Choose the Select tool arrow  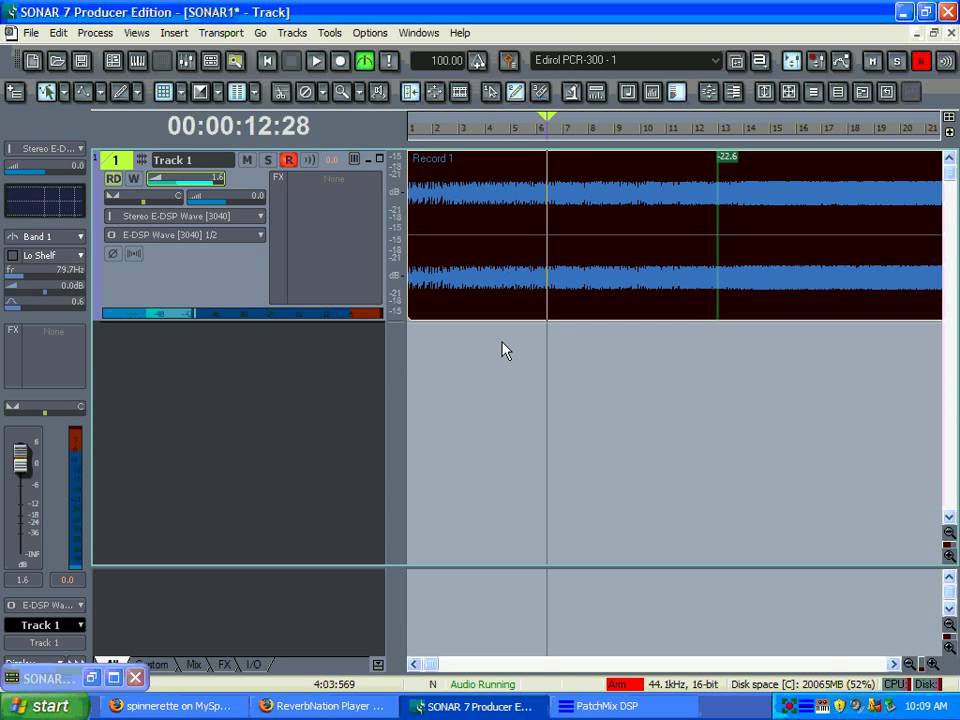(47, 92)
